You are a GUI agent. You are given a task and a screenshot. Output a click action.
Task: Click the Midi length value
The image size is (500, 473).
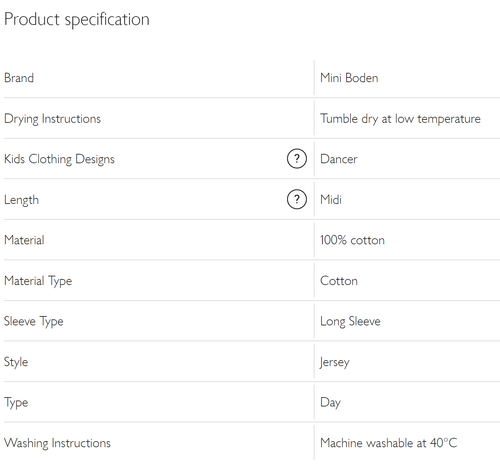coord(331,200)
